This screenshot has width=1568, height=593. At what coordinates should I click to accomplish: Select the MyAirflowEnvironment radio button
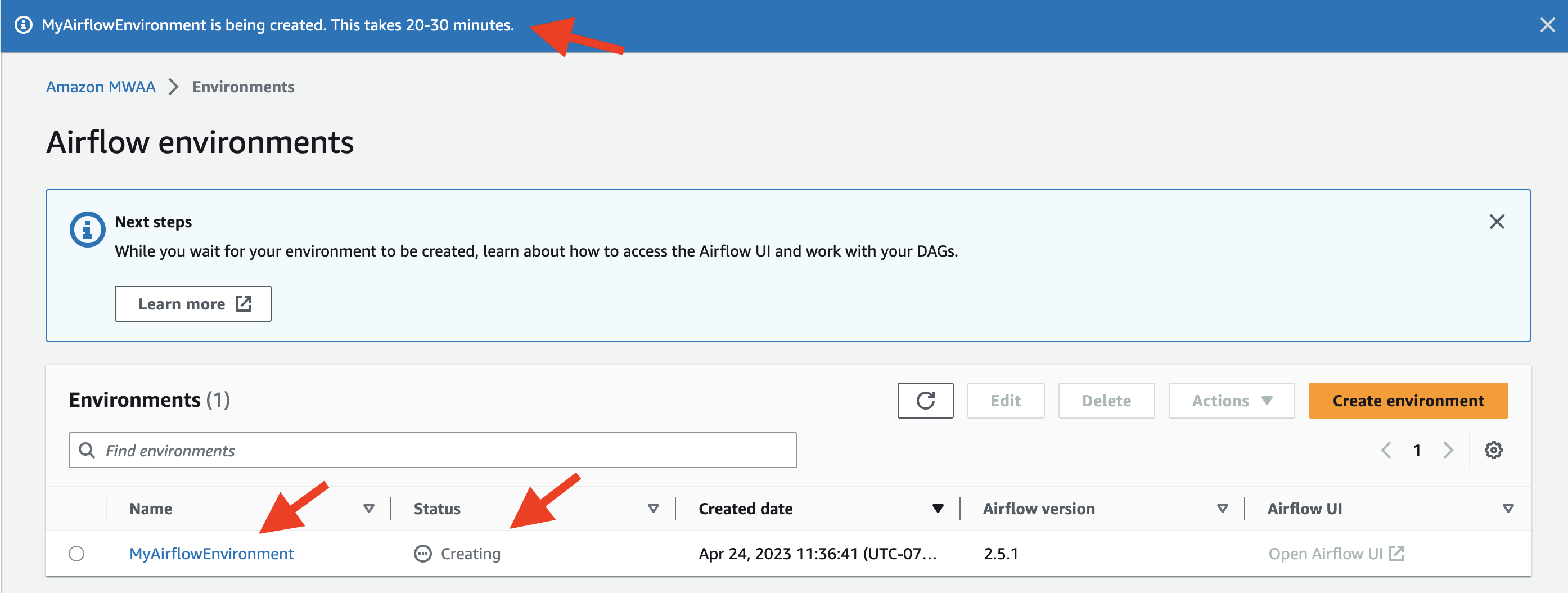(76, 554)
